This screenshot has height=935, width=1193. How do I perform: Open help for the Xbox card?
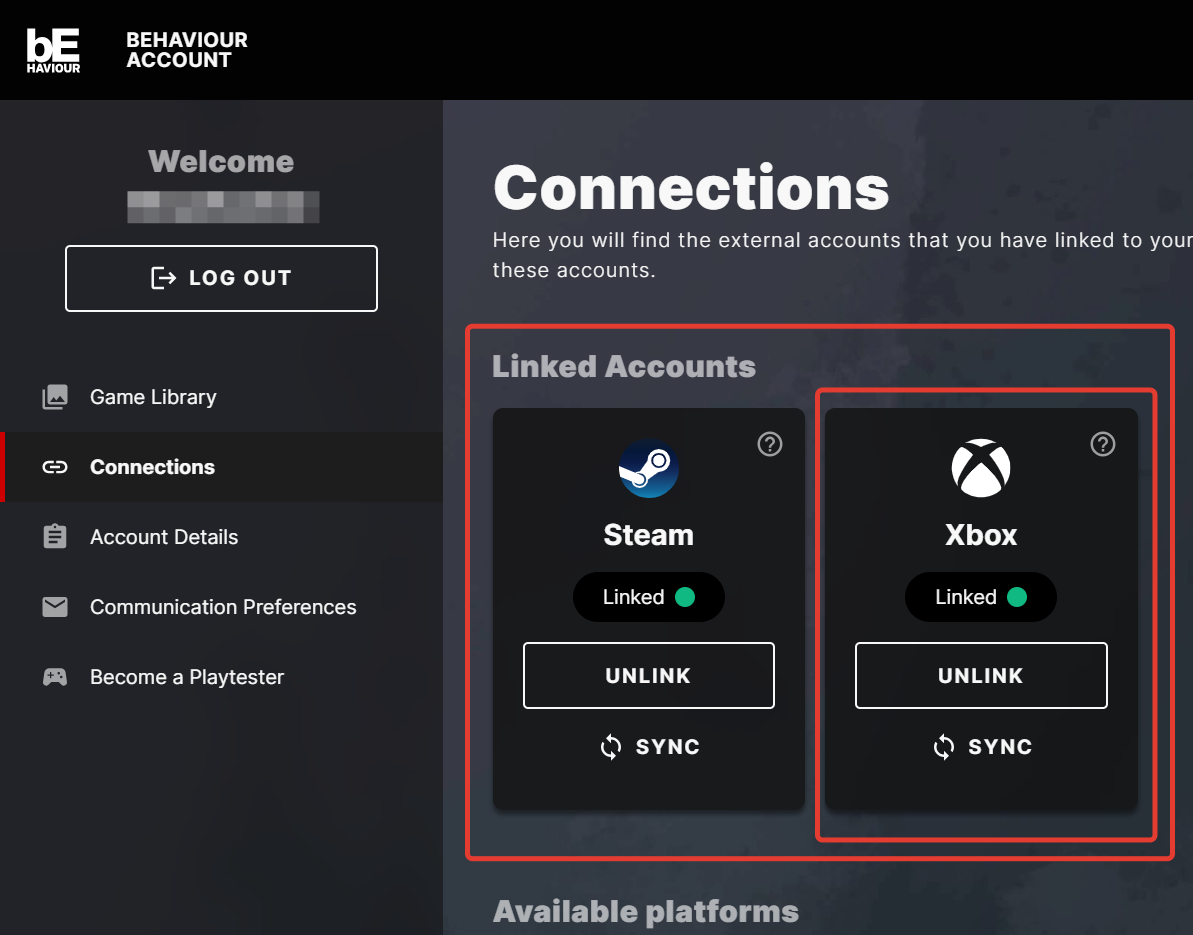[x=1102, y=444]
